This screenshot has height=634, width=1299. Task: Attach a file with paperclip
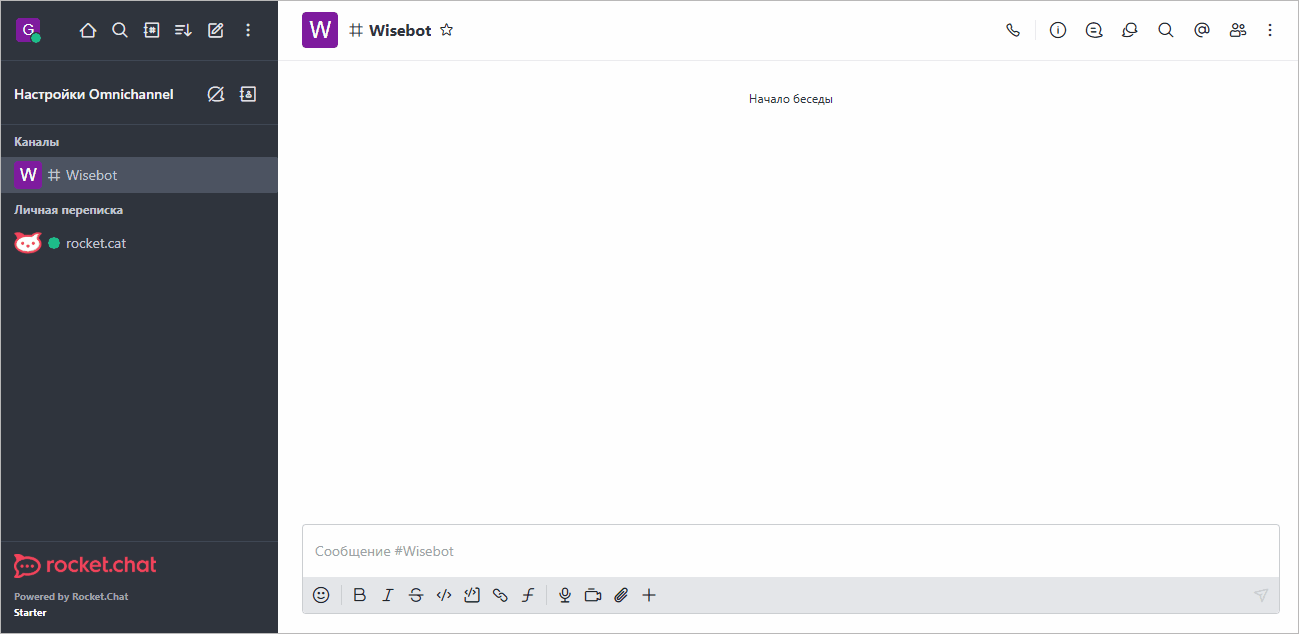click(x=621, y=595)
